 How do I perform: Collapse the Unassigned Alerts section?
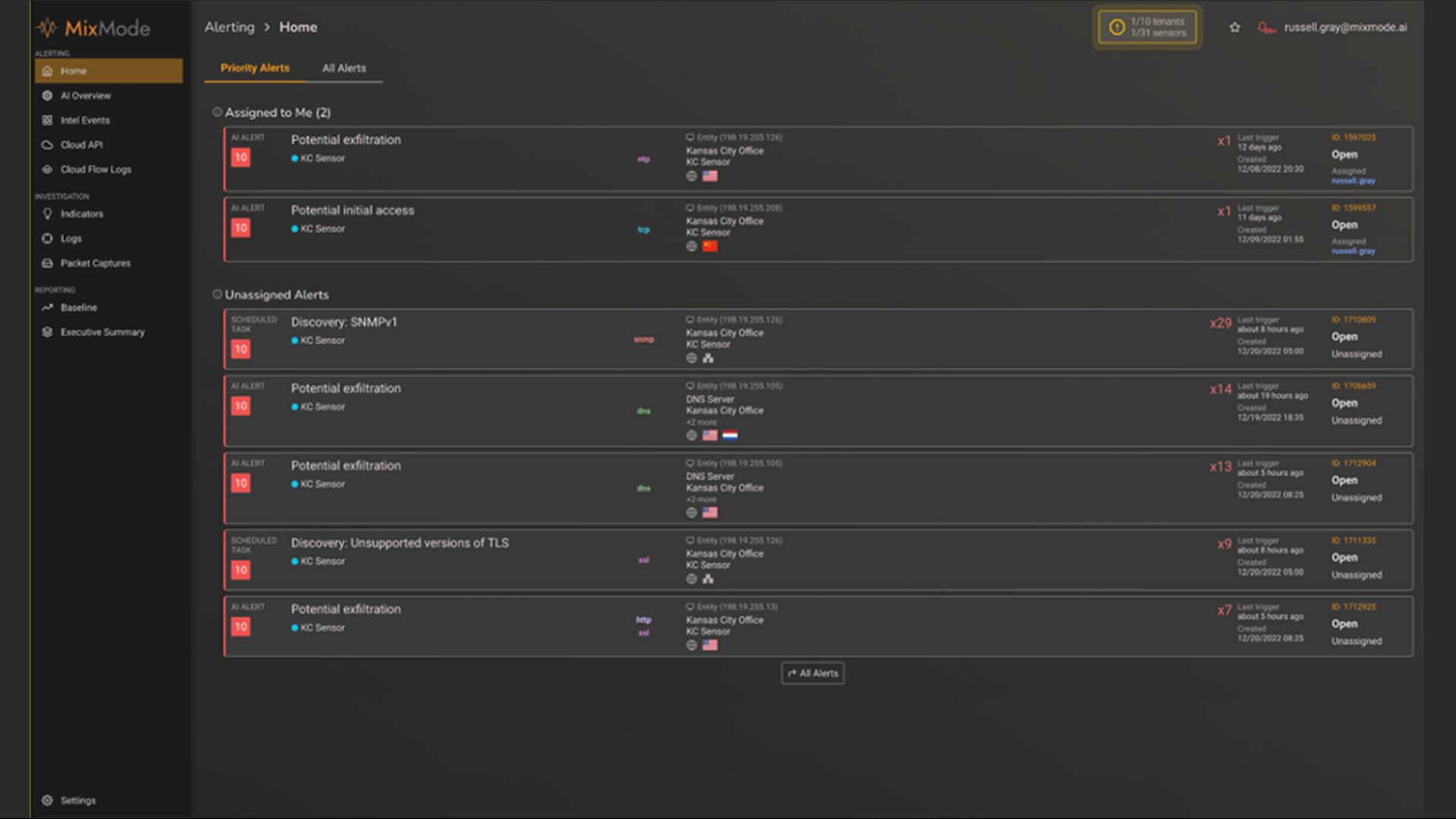218,294
